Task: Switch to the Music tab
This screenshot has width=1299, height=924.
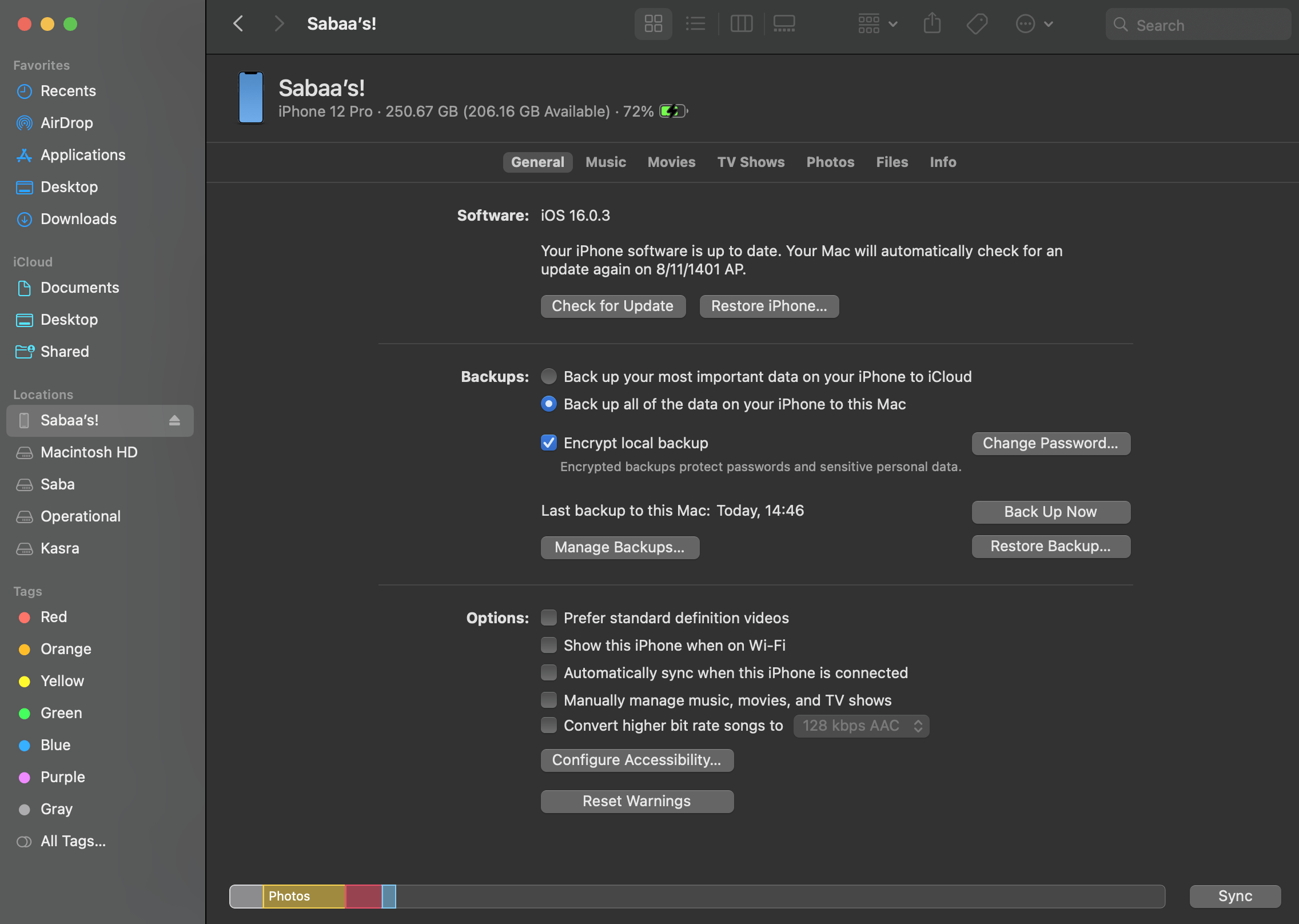Action: click(x=605, y=162)
